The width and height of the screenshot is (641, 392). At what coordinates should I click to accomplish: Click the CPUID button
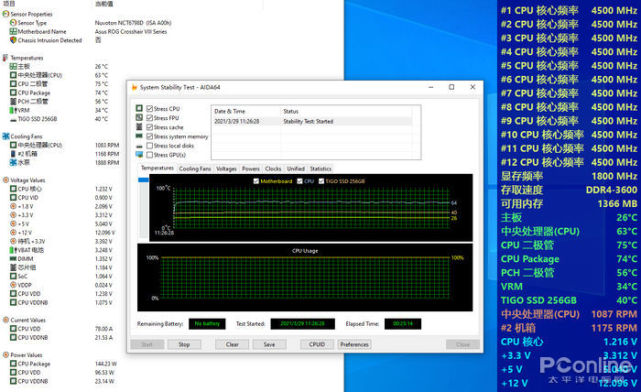[x=317, y=345]
